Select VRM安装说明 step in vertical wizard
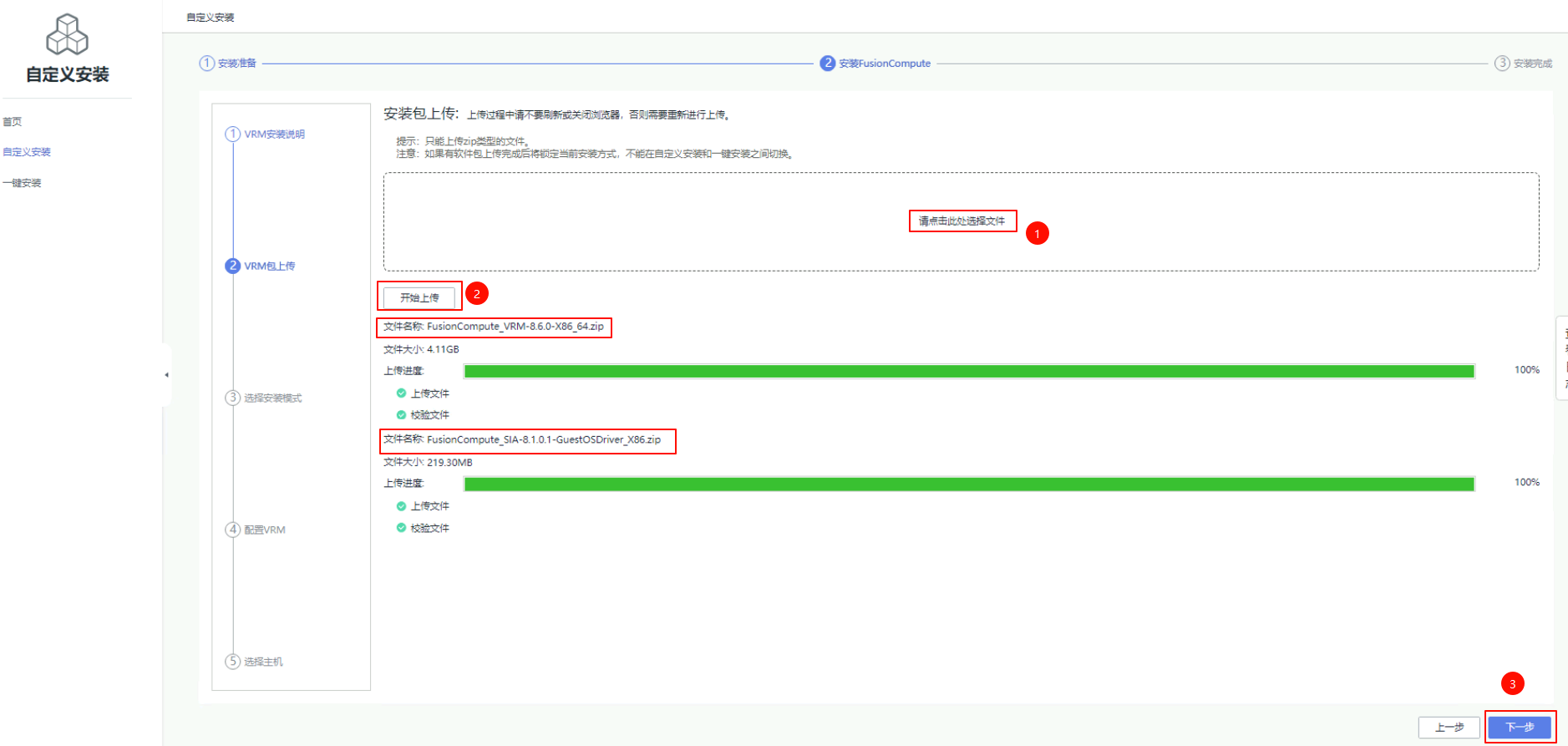Screen dimensions: 1568x746 click(274, 134)
